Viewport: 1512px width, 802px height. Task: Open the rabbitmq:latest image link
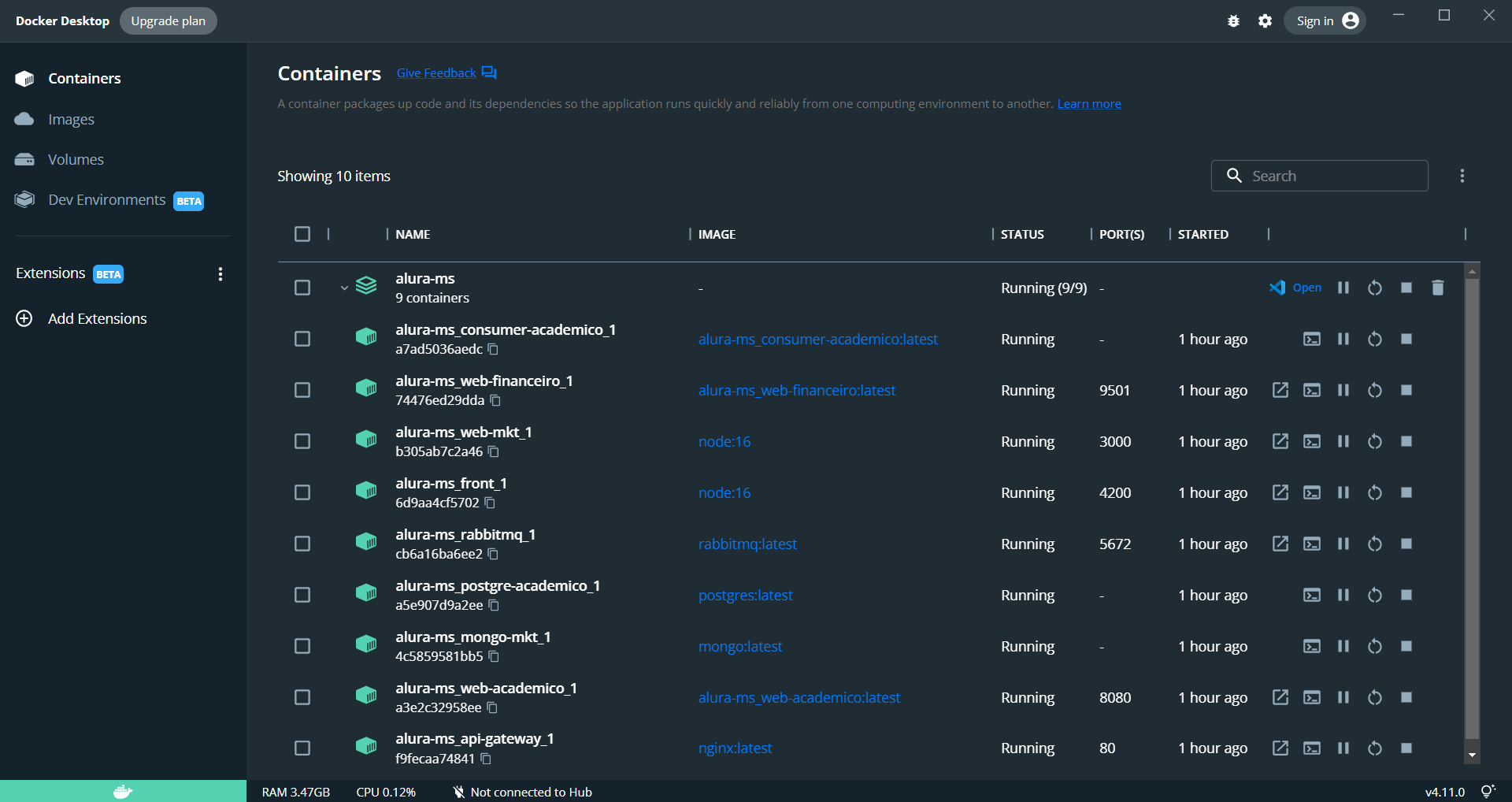pos(747,544)
